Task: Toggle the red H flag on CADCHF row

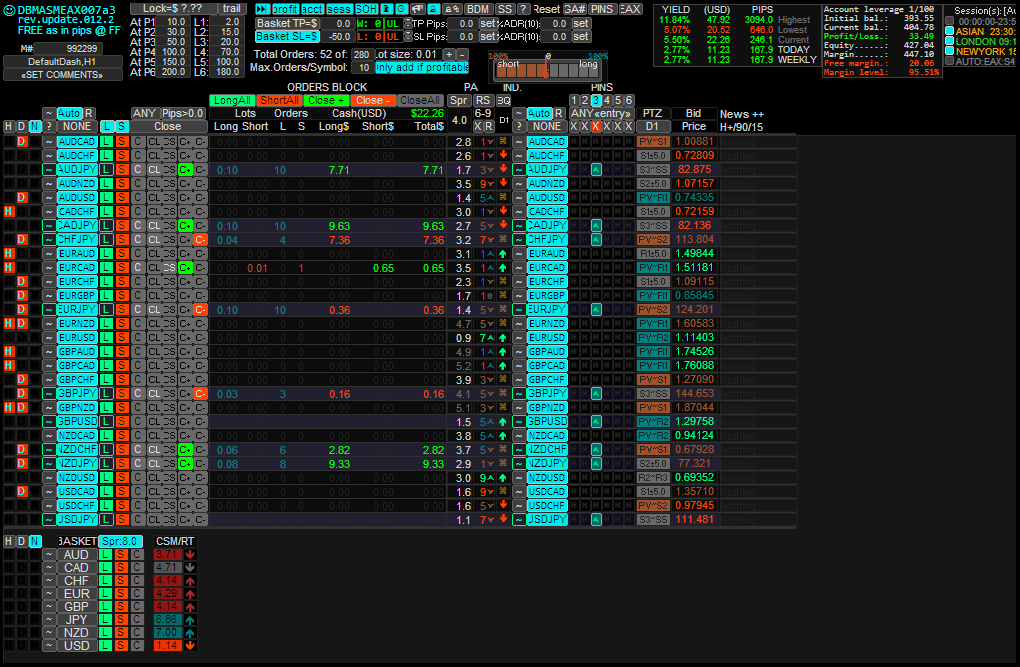Action: [8, 211]
